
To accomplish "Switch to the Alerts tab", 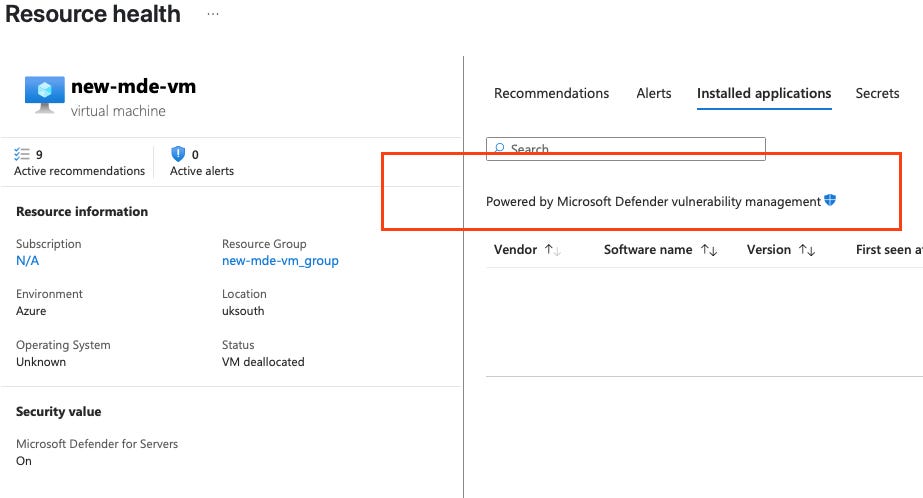I will (653, 93).
